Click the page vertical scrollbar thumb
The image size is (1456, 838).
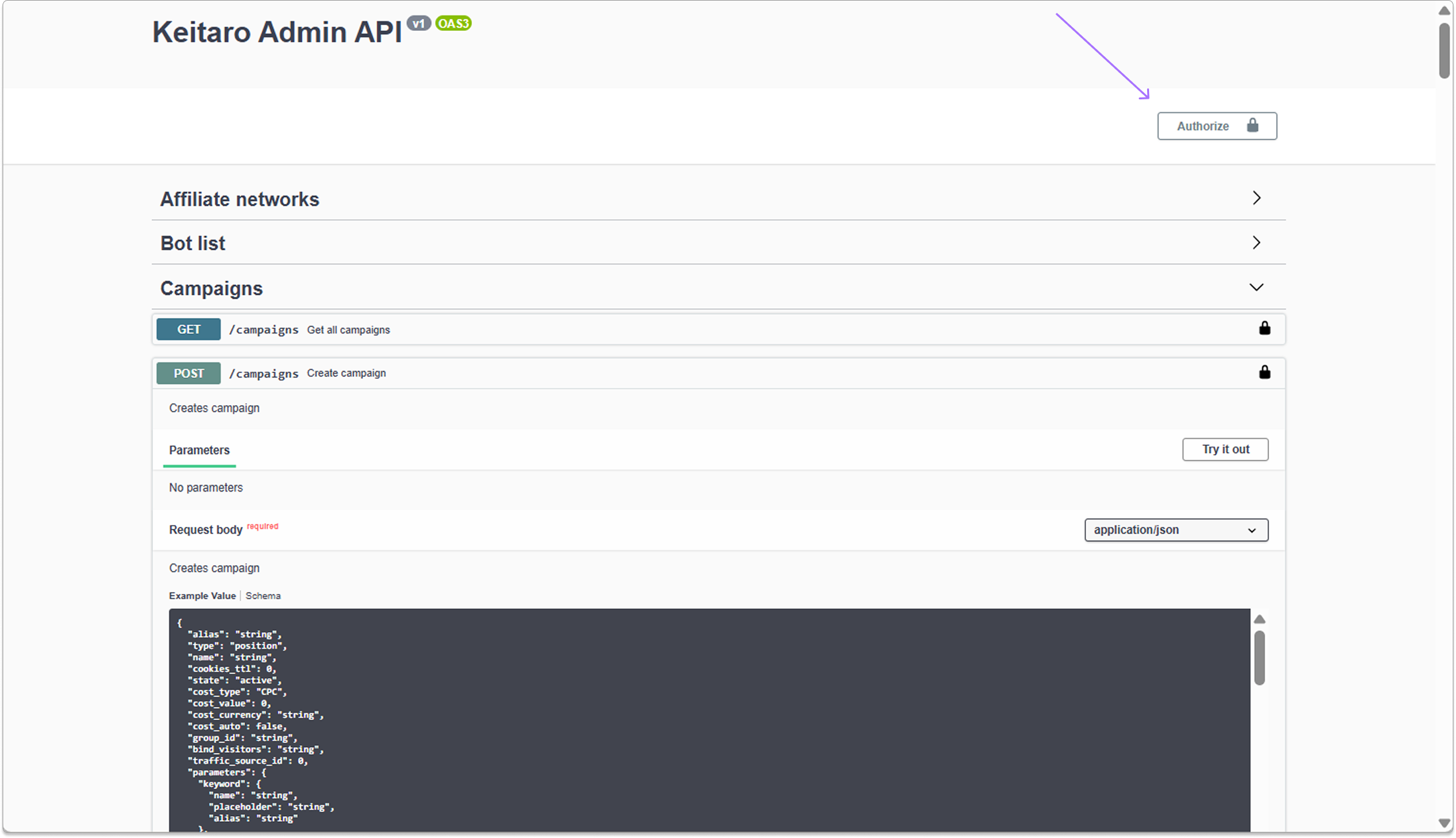(1444, 50)
